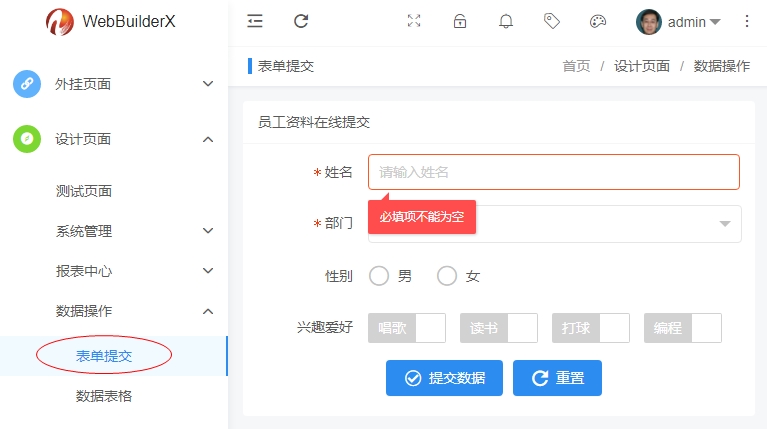The image size is (767, 429).
Task: Open the theme palette icon
Action: 598,21
